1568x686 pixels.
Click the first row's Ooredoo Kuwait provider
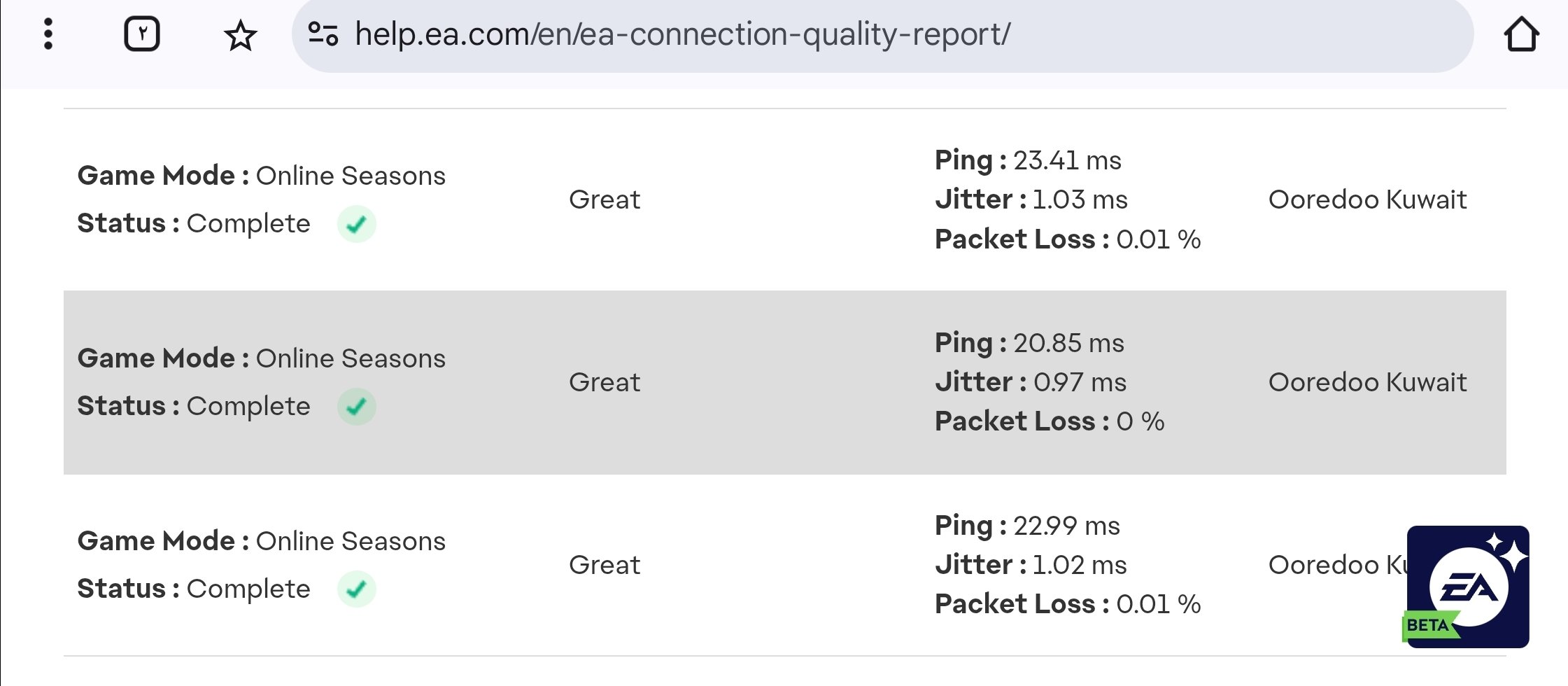coord(1367,199)
